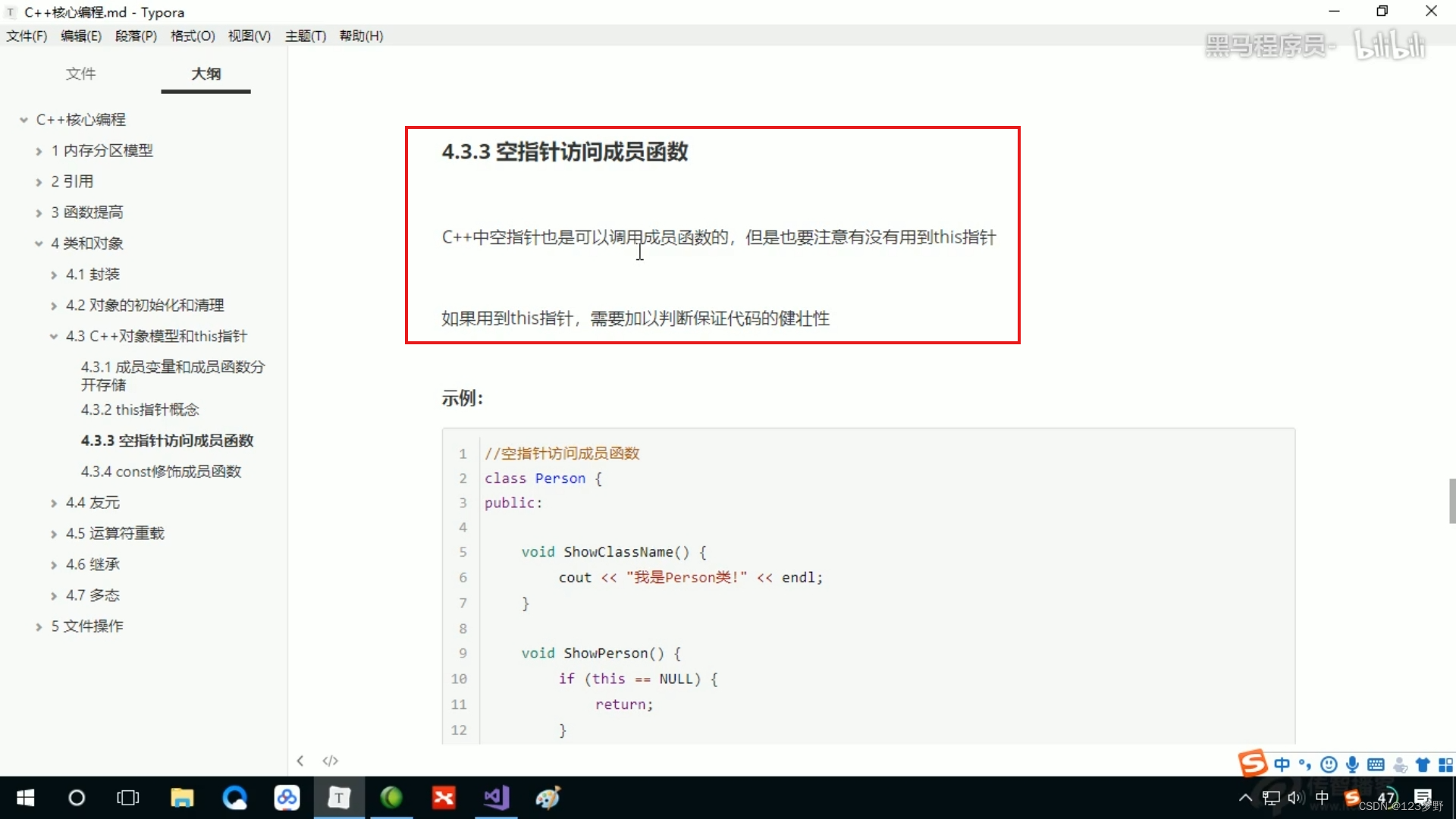The image size is (1456, 819).
Task: Open green ball app on taskbar
Action: (391, 798)
